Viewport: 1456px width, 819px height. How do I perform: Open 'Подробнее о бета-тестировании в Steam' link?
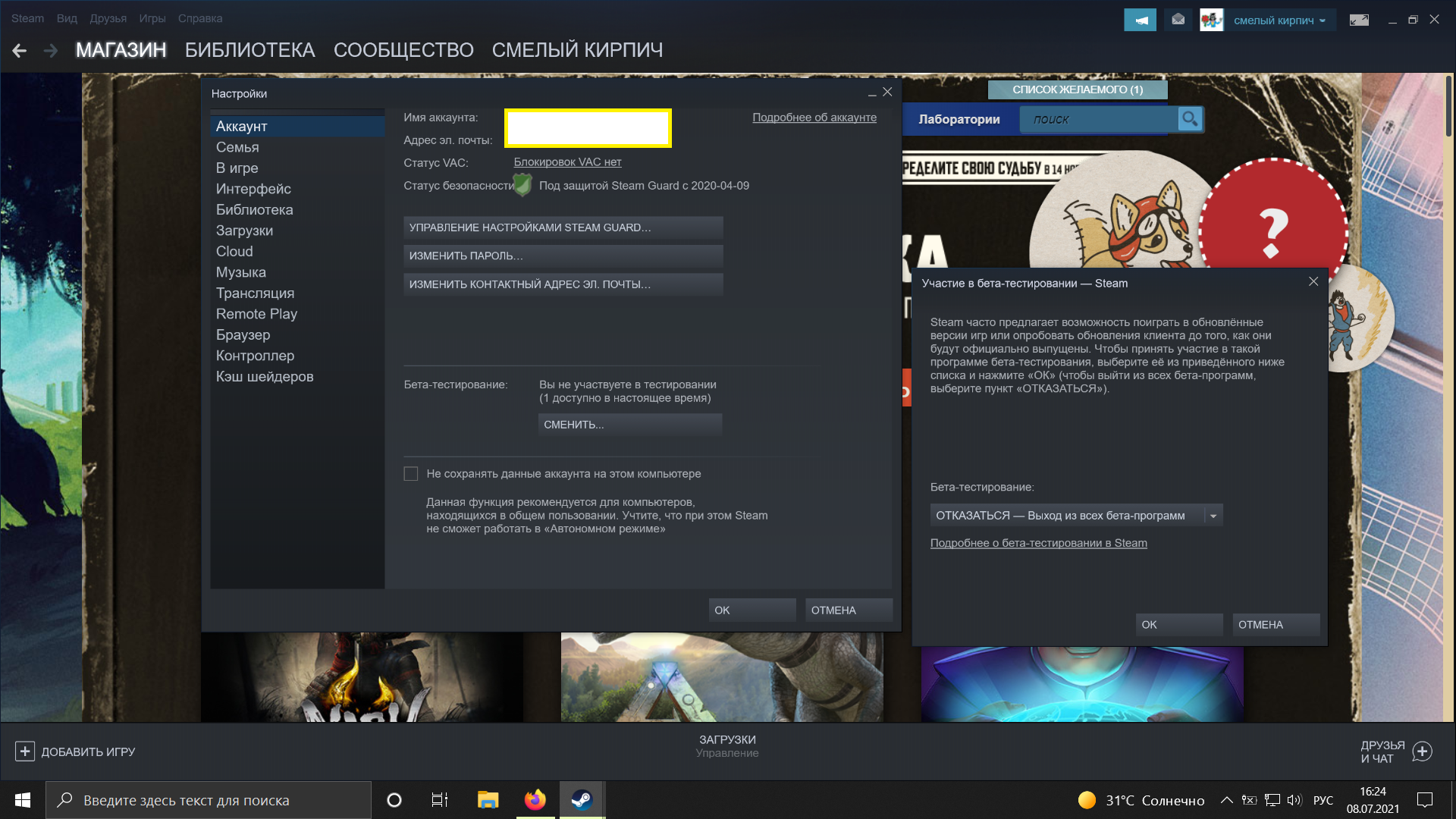tap(1038, 543)
